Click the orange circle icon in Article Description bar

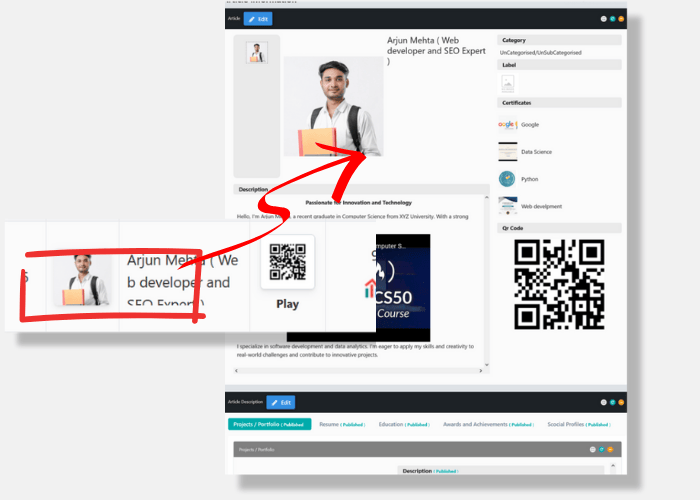click(621, 402)
